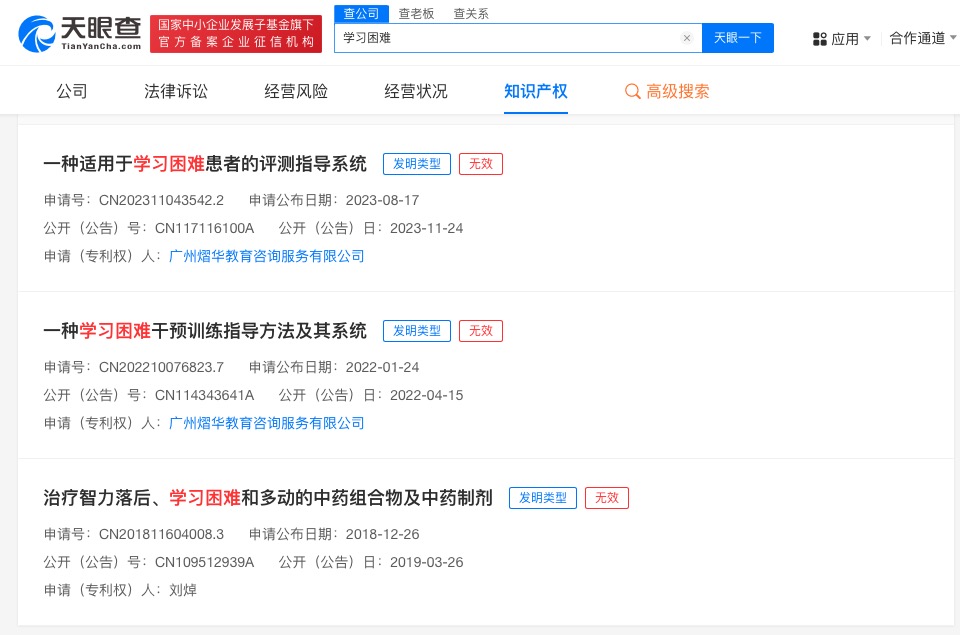Switch to the 知识产权 tab
The height and width of the screenshot is (635, 960).
pos(536,91)
